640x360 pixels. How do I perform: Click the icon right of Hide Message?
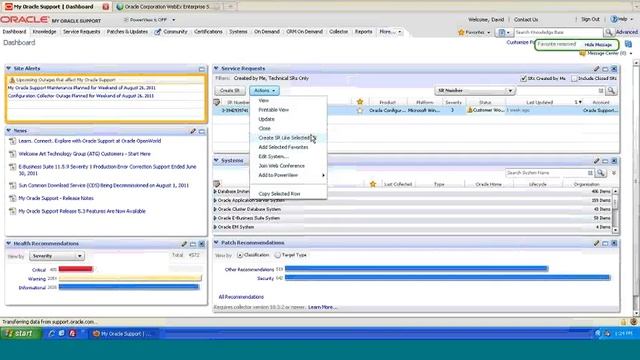click(628, 44)
